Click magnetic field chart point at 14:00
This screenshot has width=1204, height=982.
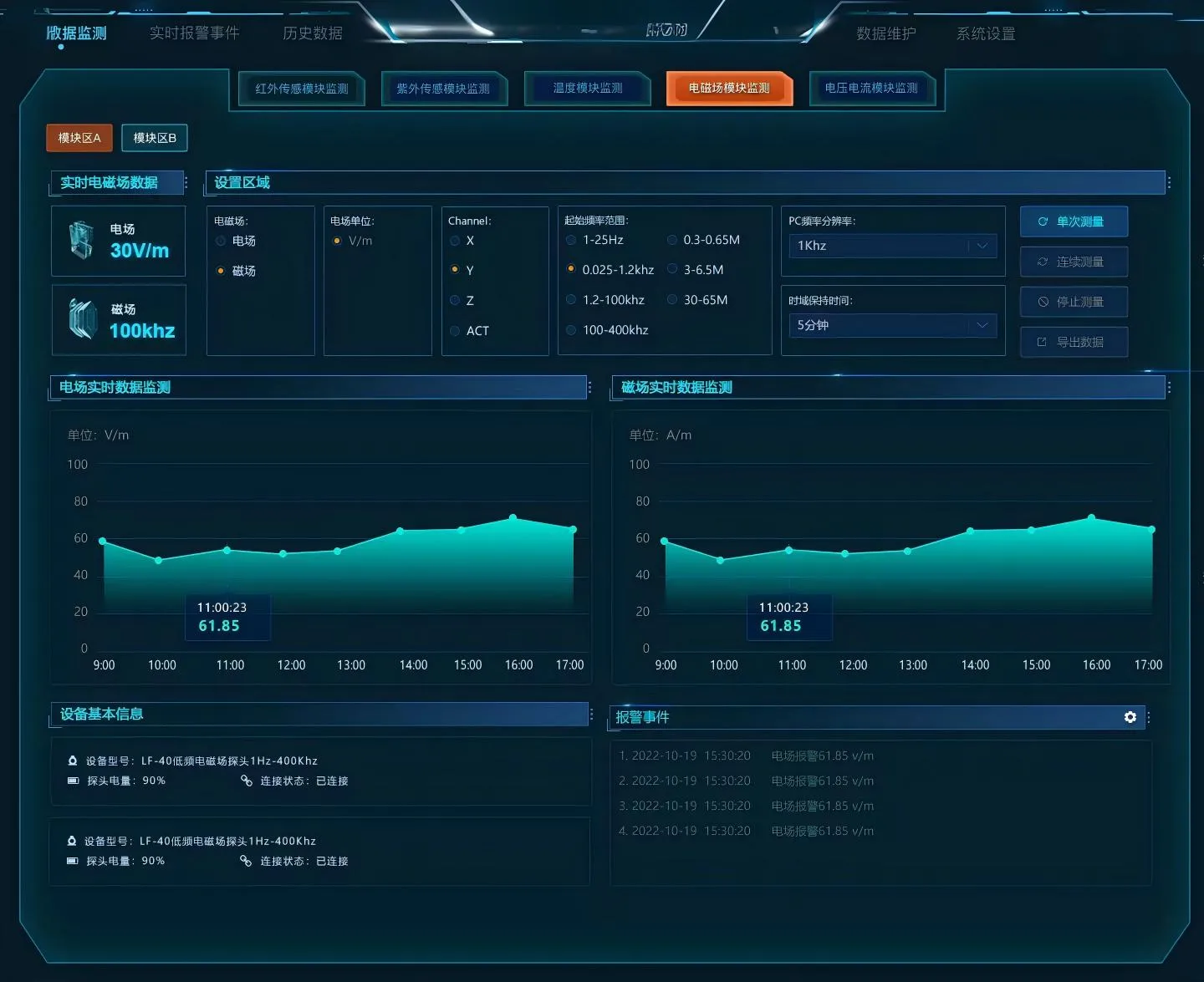(970, 531)
